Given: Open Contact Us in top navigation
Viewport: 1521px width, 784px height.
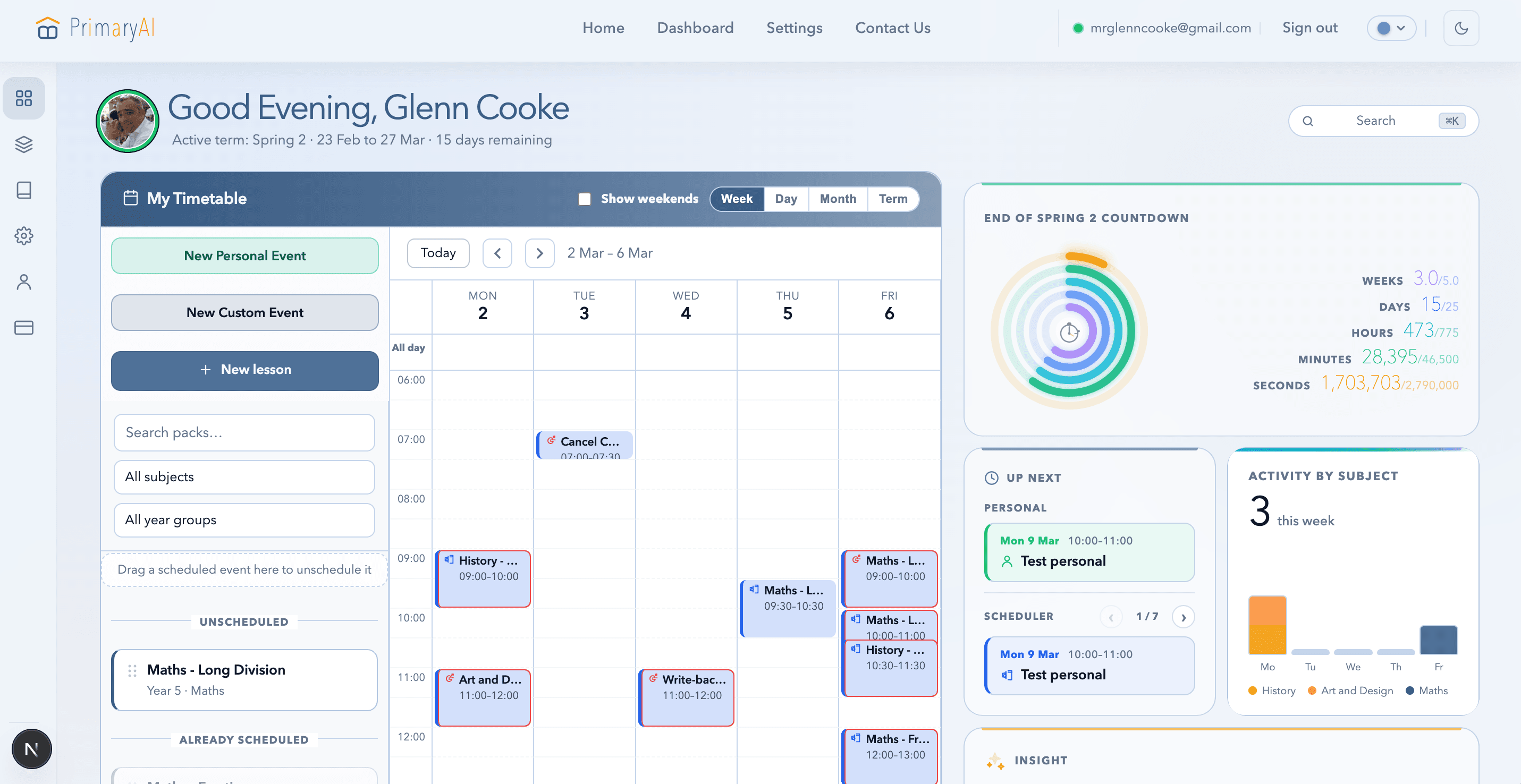Looking at the screenshot, I should click(x=892, y=28).
